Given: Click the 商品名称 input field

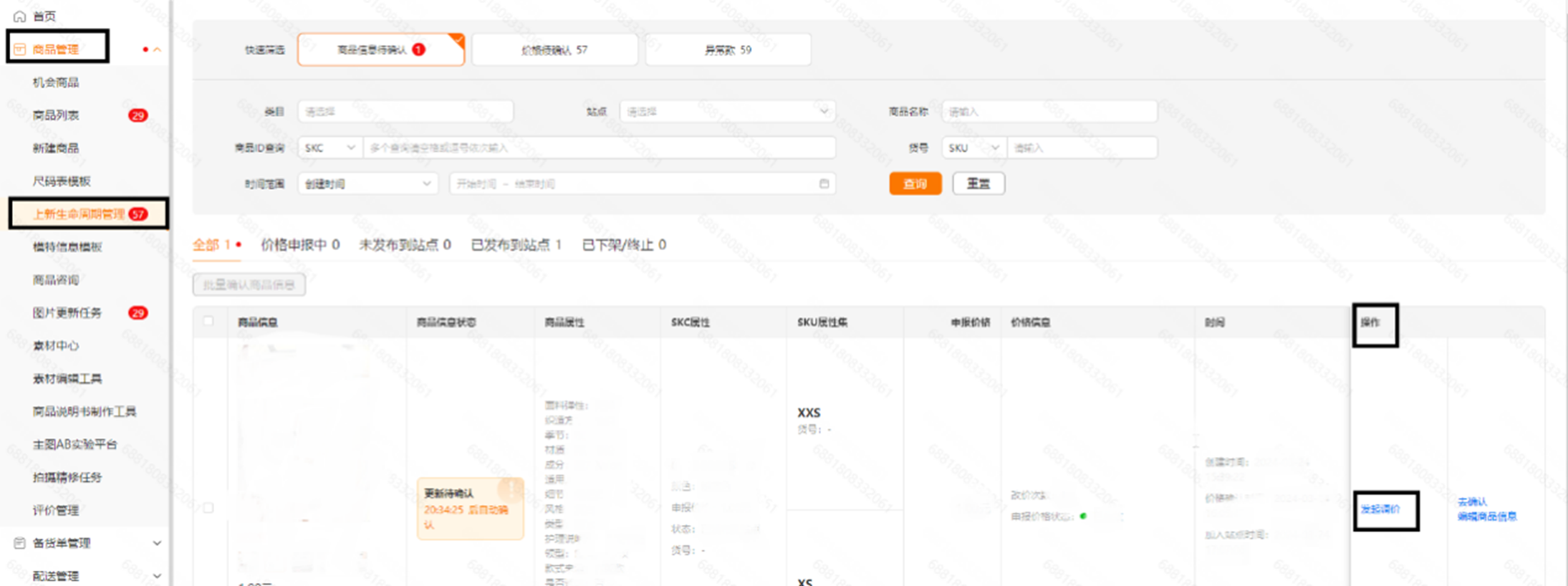Looking at the screenshot, I should (1049, 112).
